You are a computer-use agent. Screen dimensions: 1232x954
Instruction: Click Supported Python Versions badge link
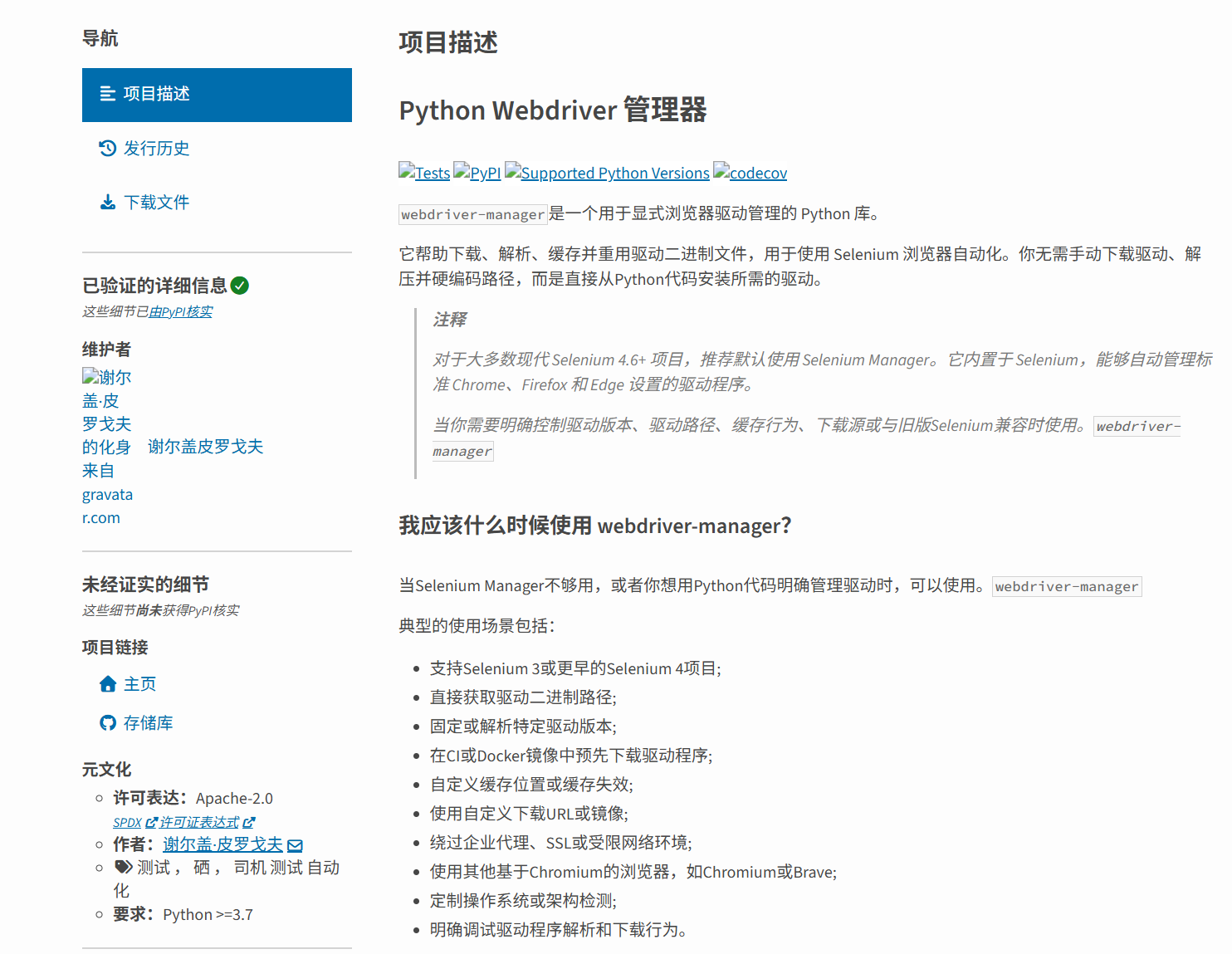[607, 173]
